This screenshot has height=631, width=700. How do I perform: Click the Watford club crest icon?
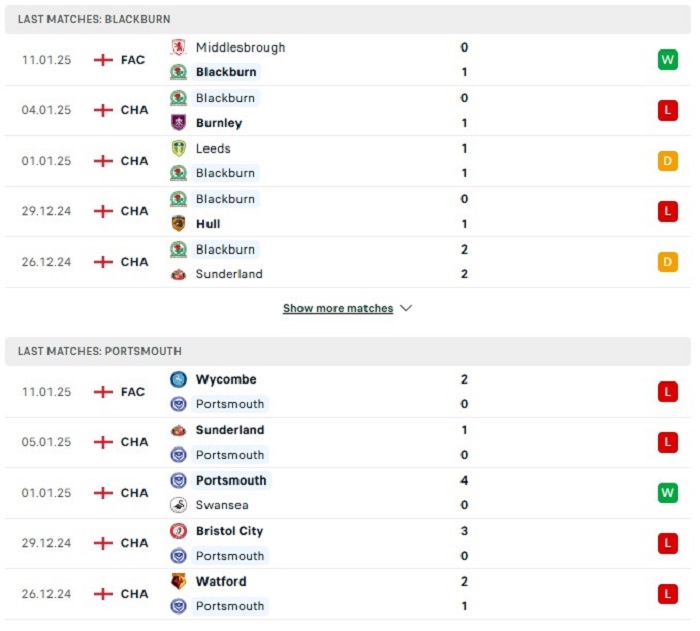tap(179, 581)
